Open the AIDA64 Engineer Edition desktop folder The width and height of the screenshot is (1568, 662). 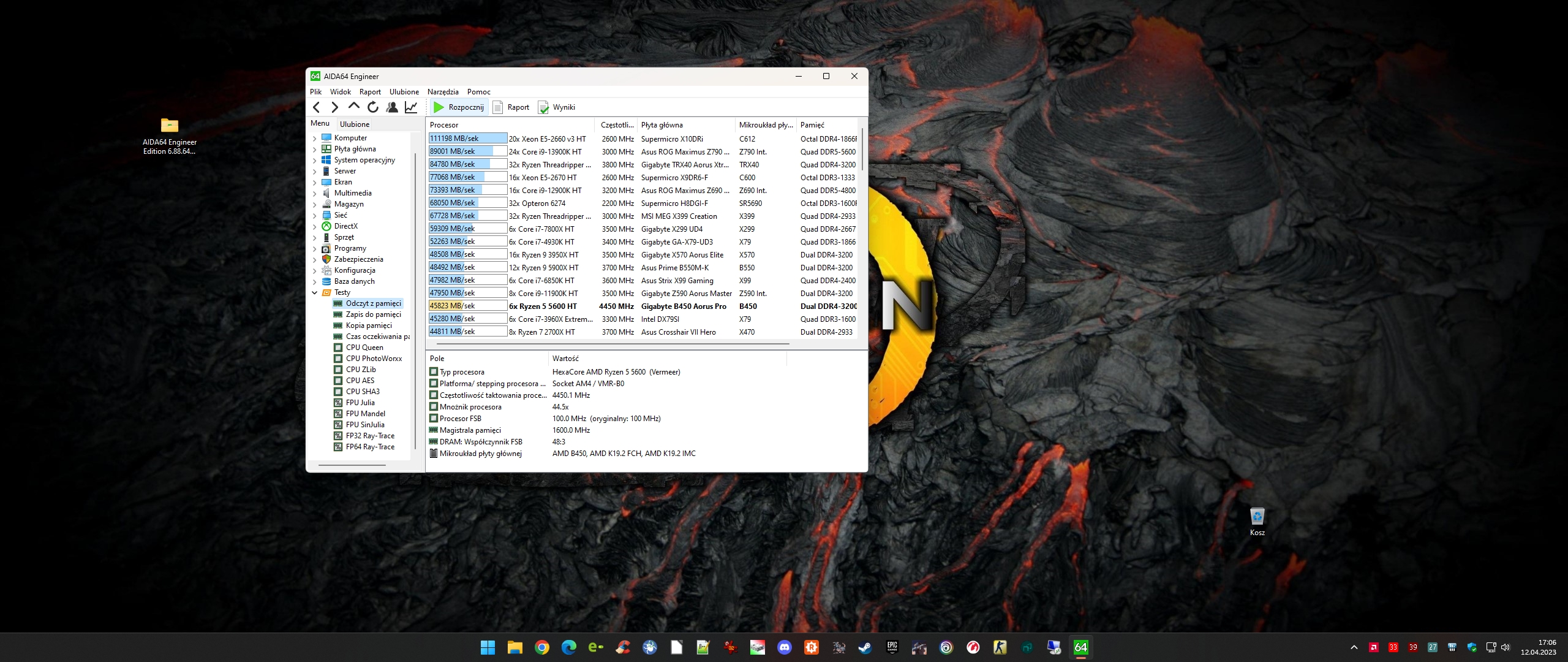(170, 137)
